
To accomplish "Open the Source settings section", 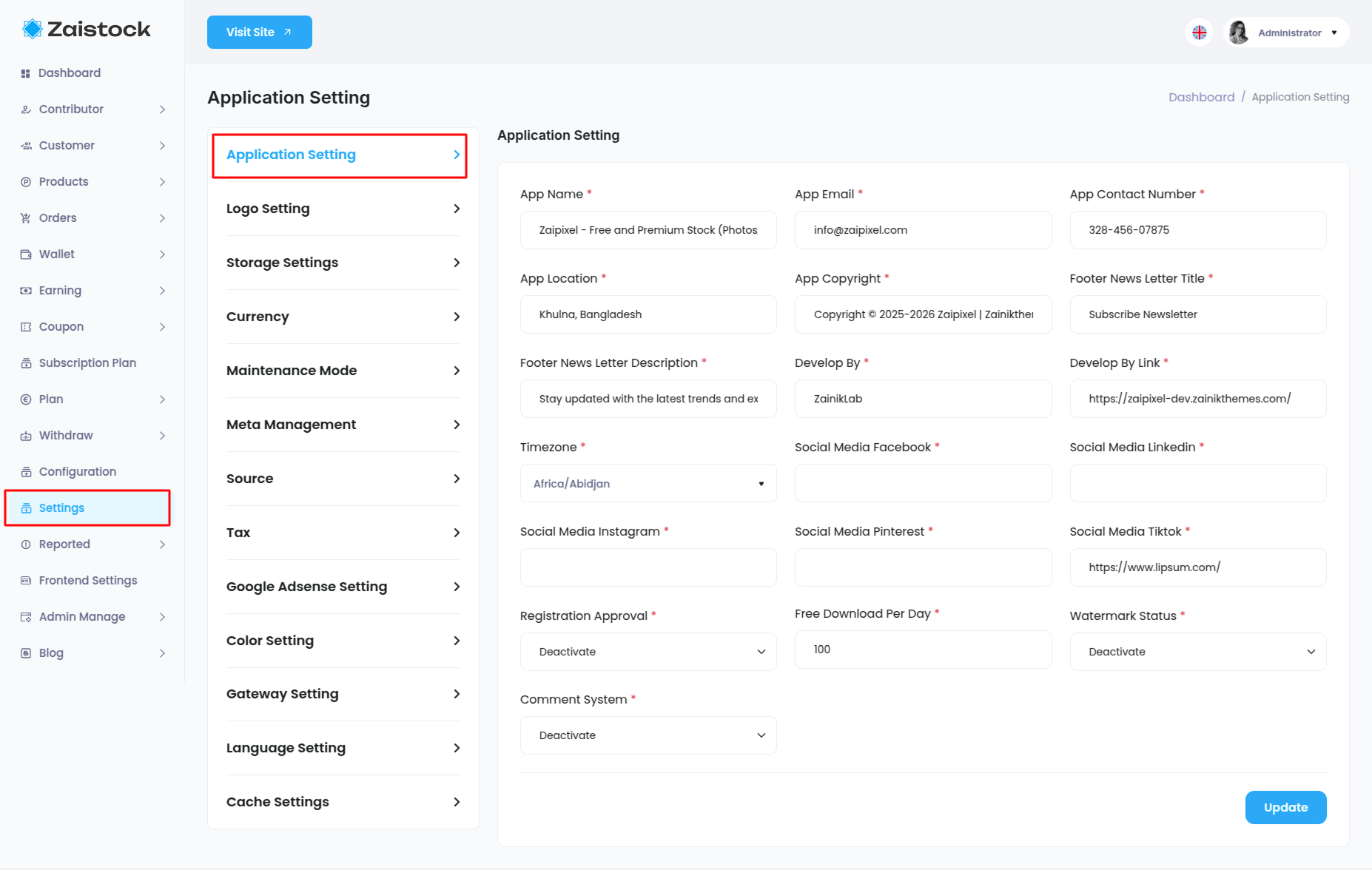I will [343, 479].
